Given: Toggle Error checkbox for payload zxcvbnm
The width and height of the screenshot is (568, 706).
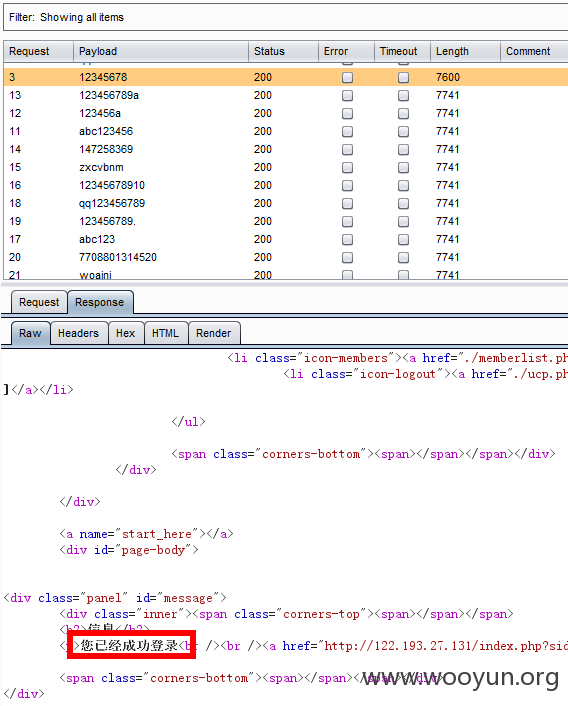Looking at the screenshot, I should pyautogui.click(x=347, y=167).
